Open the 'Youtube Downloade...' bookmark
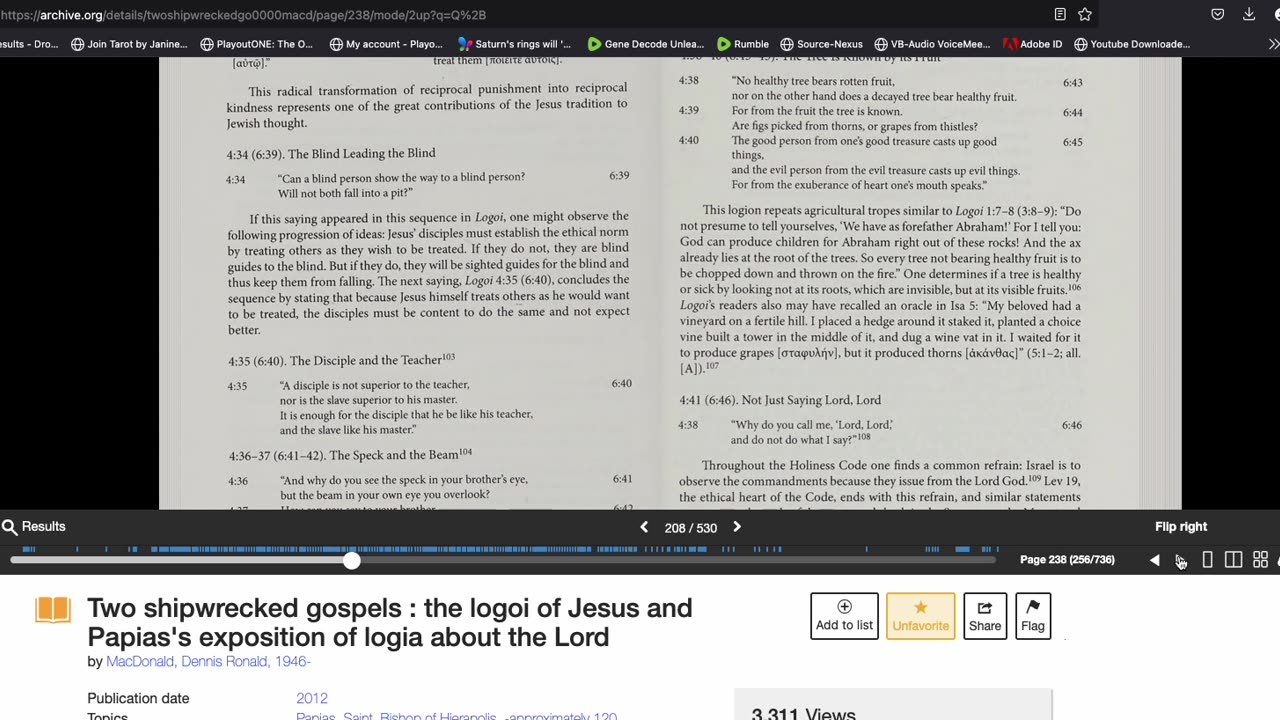This screenshot has height=720, width=1280. 1132,44
